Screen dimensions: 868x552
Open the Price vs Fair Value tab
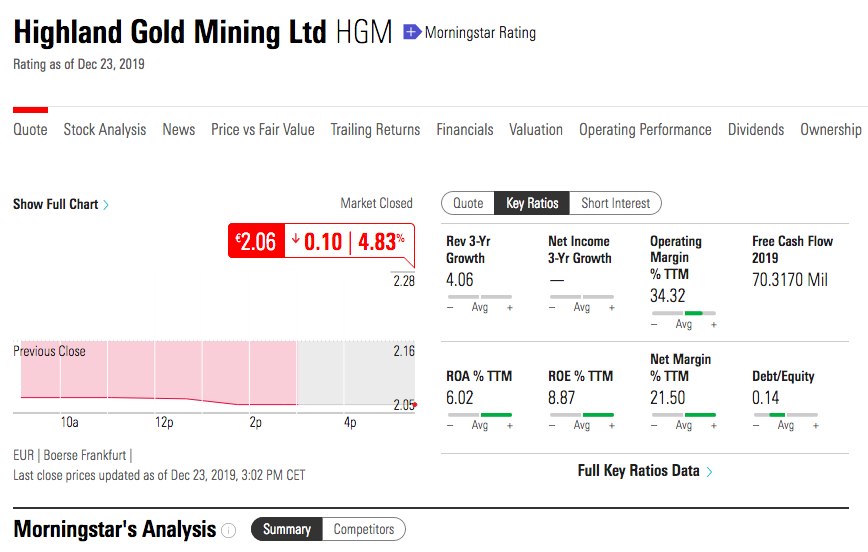[263, 130]
